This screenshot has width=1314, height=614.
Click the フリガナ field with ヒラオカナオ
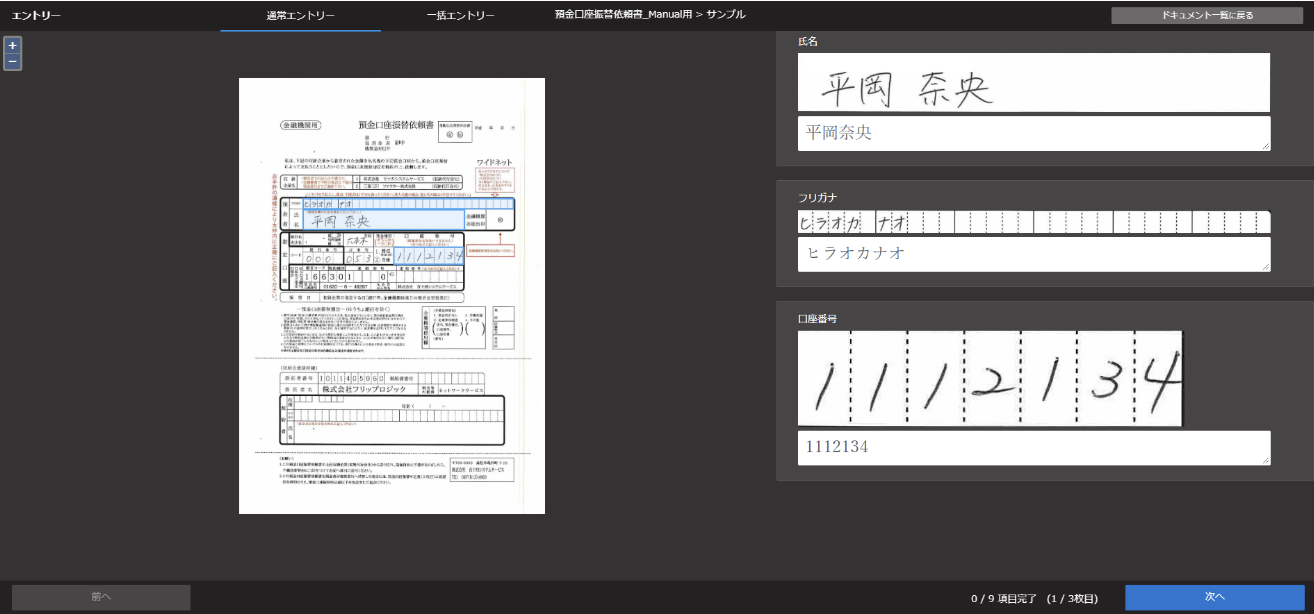[1033, 254]
